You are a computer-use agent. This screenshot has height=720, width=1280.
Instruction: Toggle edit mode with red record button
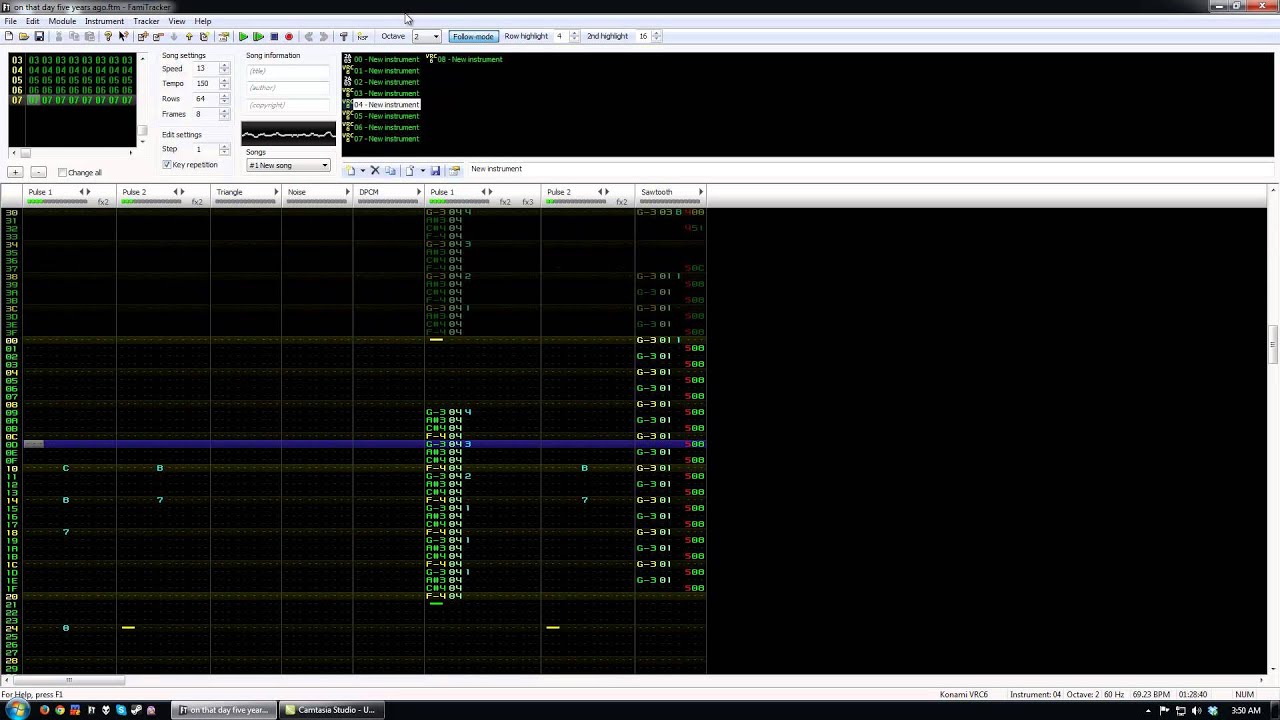click(289, 36)
